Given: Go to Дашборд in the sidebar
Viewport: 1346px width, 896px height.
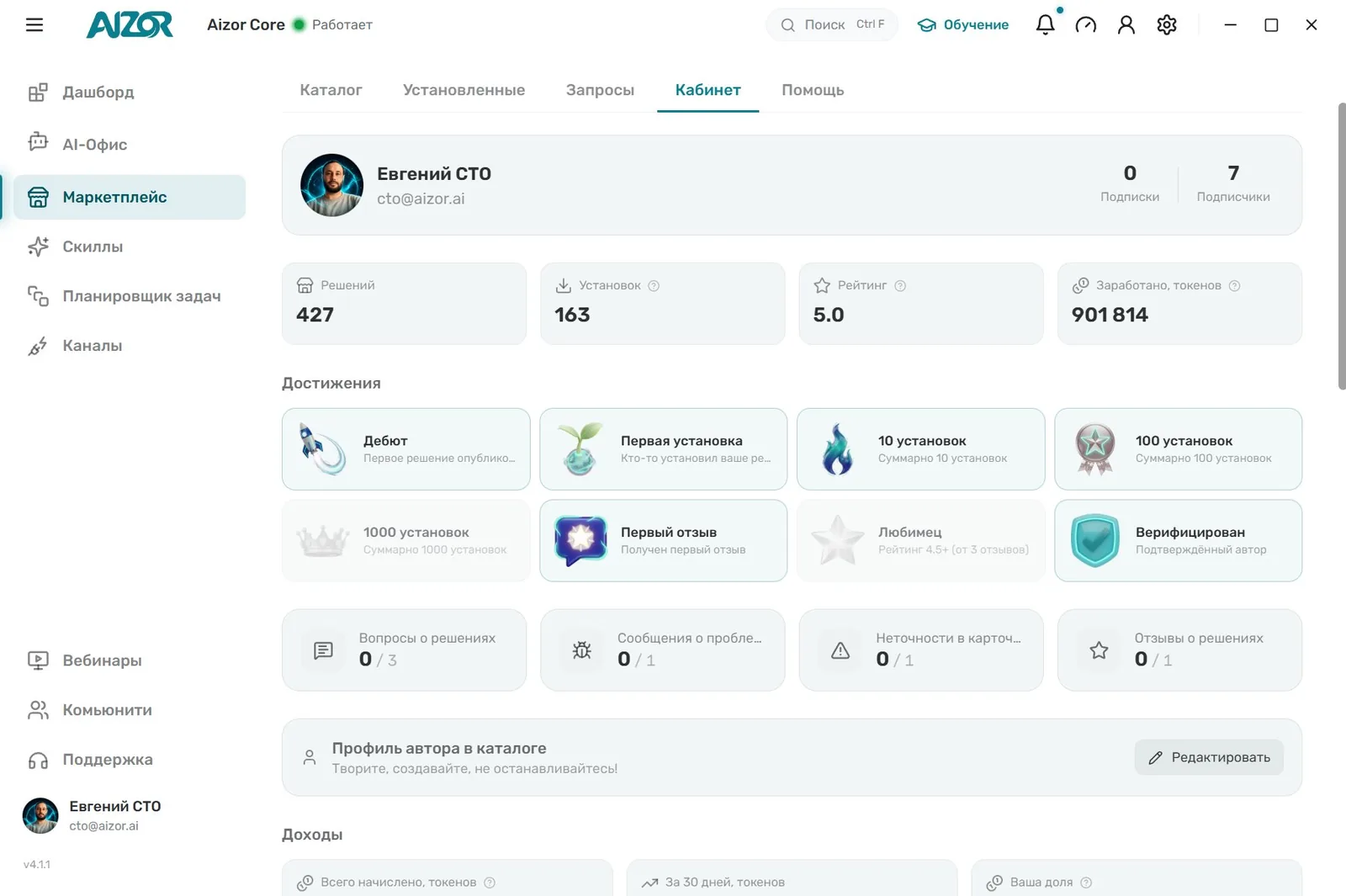Looking at the screenshot, I should point(130,93).
